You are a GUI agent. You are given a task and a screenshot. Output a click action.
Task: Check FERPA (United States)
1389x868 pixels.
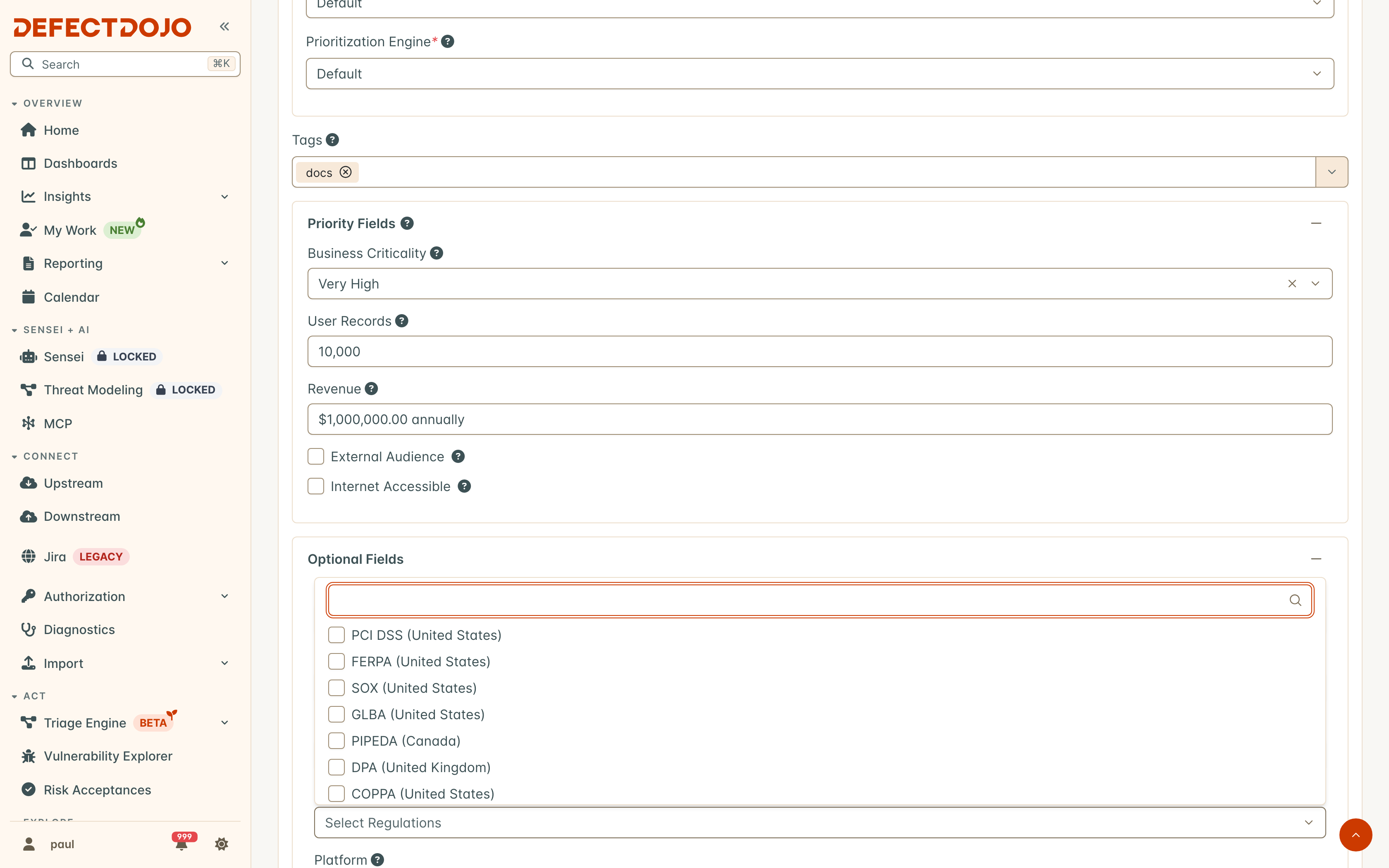[x=337, y=661]
